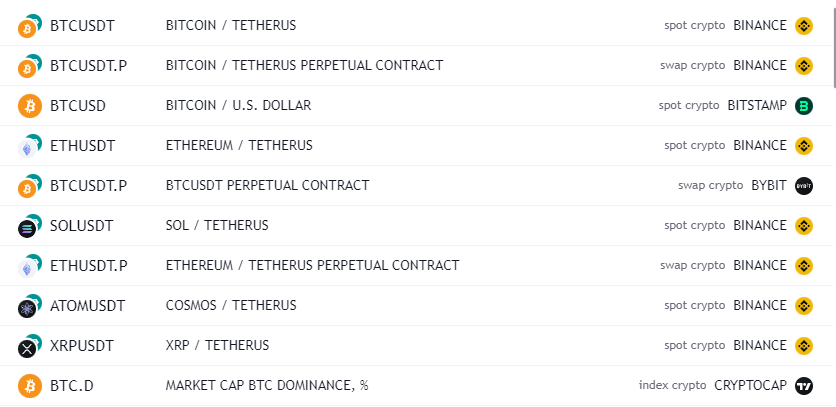Pick BTCUSDT PERPETUAL CONTRACT on Bybit
836x407 pixels.
[x=267, y=185]
